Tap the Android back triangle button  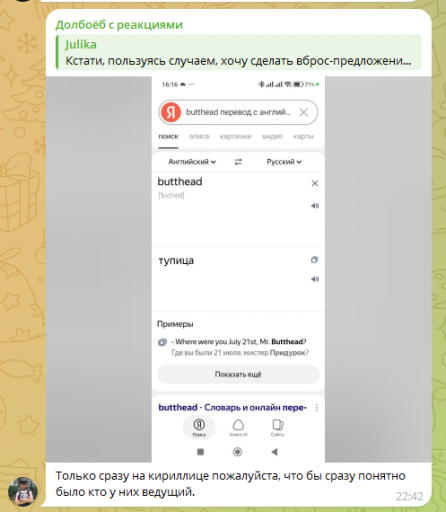(274, 452)
